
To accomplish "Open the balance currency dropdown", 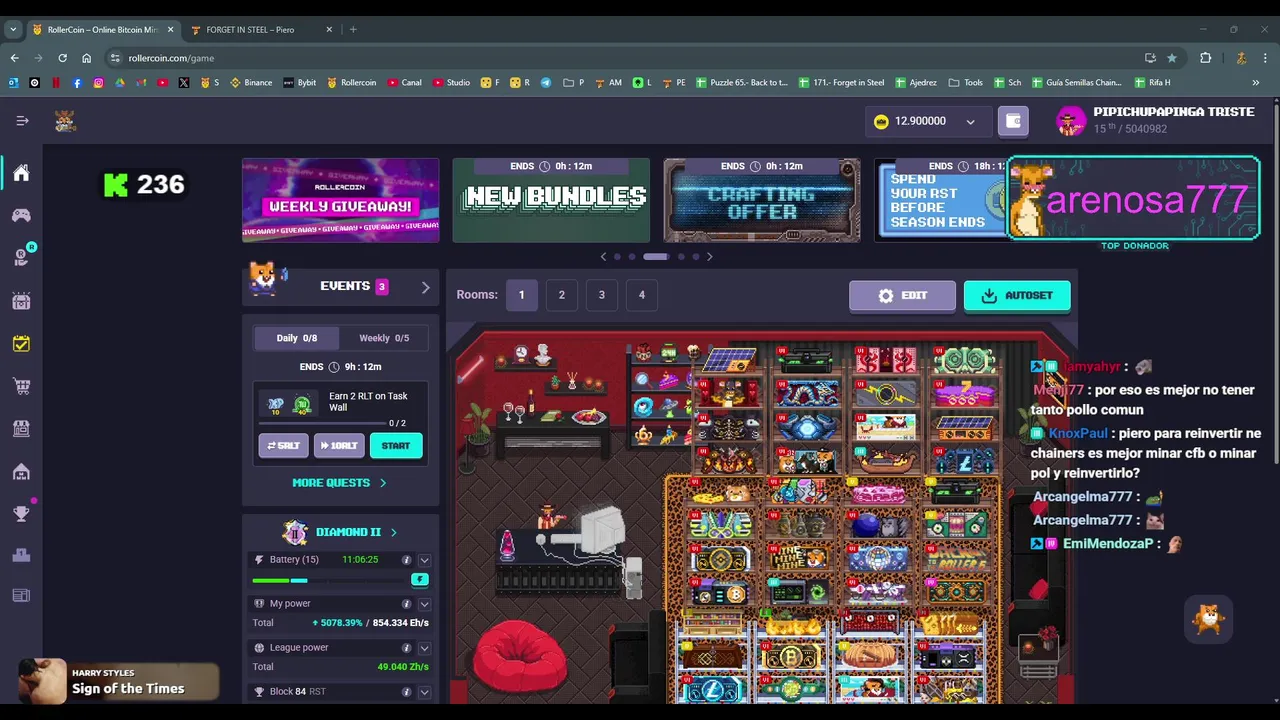I will (x=970, y=122).
